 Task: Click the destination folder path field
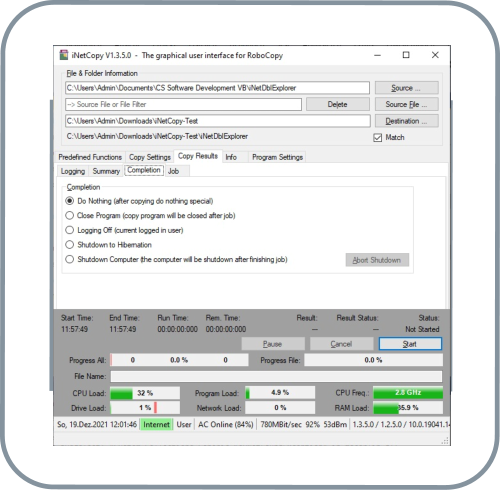(218, 121)
